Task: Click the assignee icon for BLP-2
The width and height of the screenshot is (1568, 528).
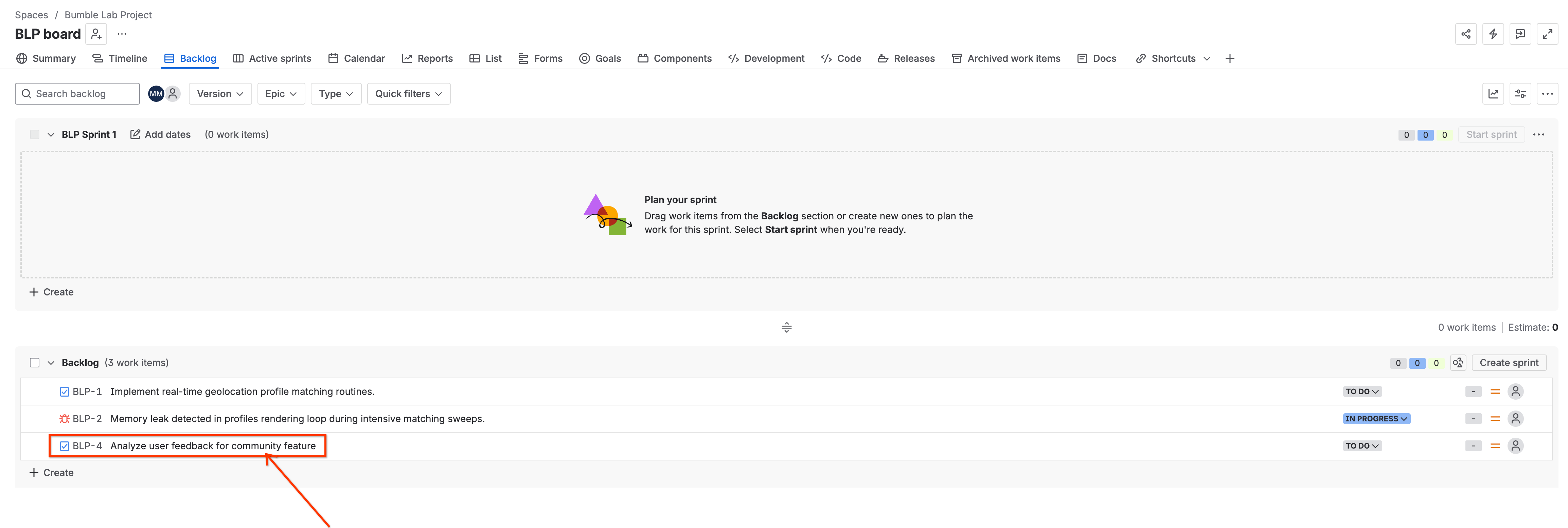Action: click(1515, 419)
